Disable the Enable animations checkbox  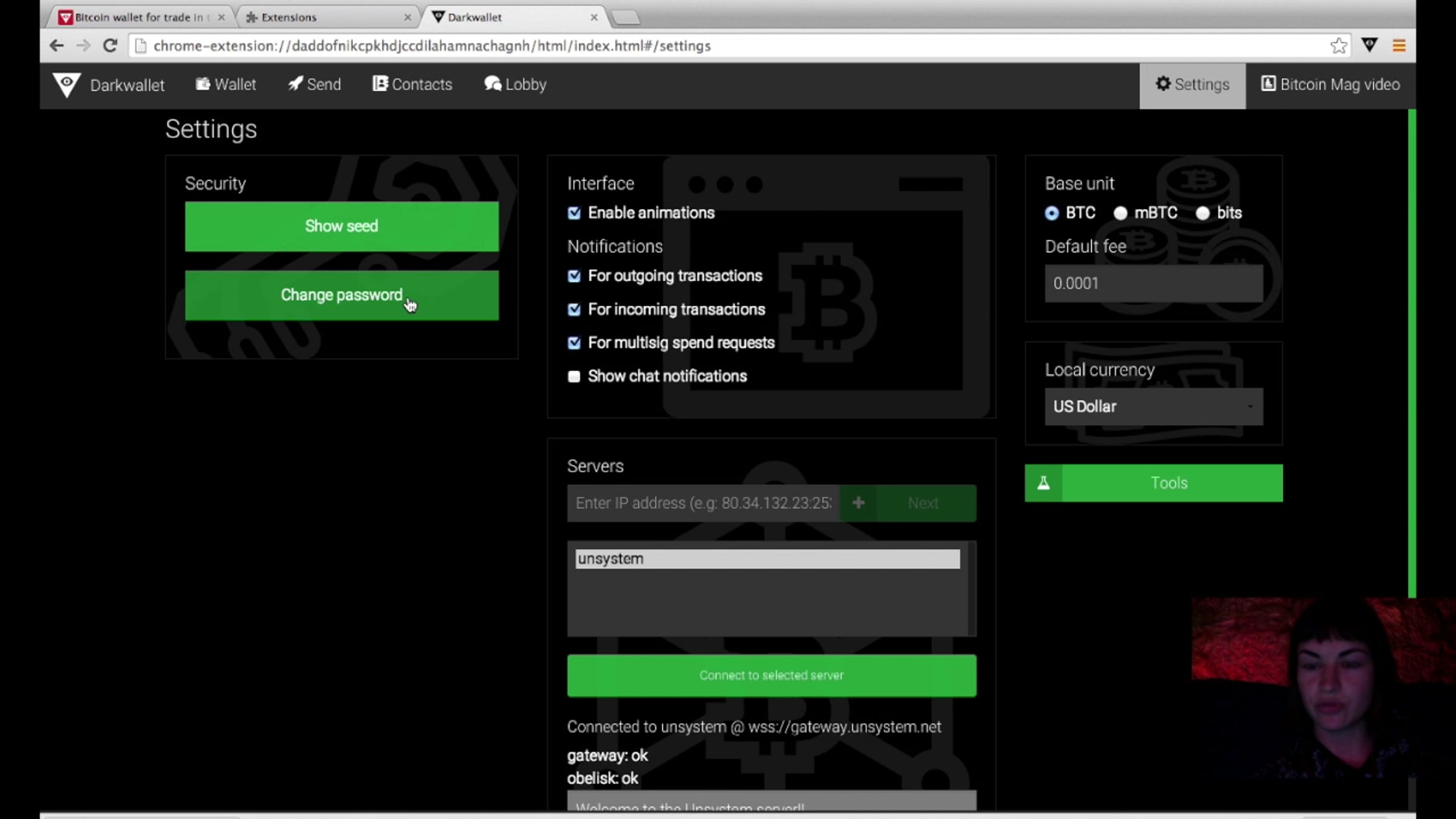tap(574, 213)
